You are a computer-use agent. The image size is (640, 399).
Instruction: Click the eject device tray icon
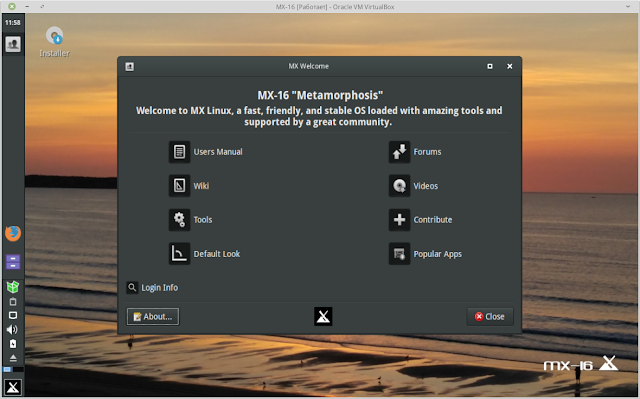(13, 358)
